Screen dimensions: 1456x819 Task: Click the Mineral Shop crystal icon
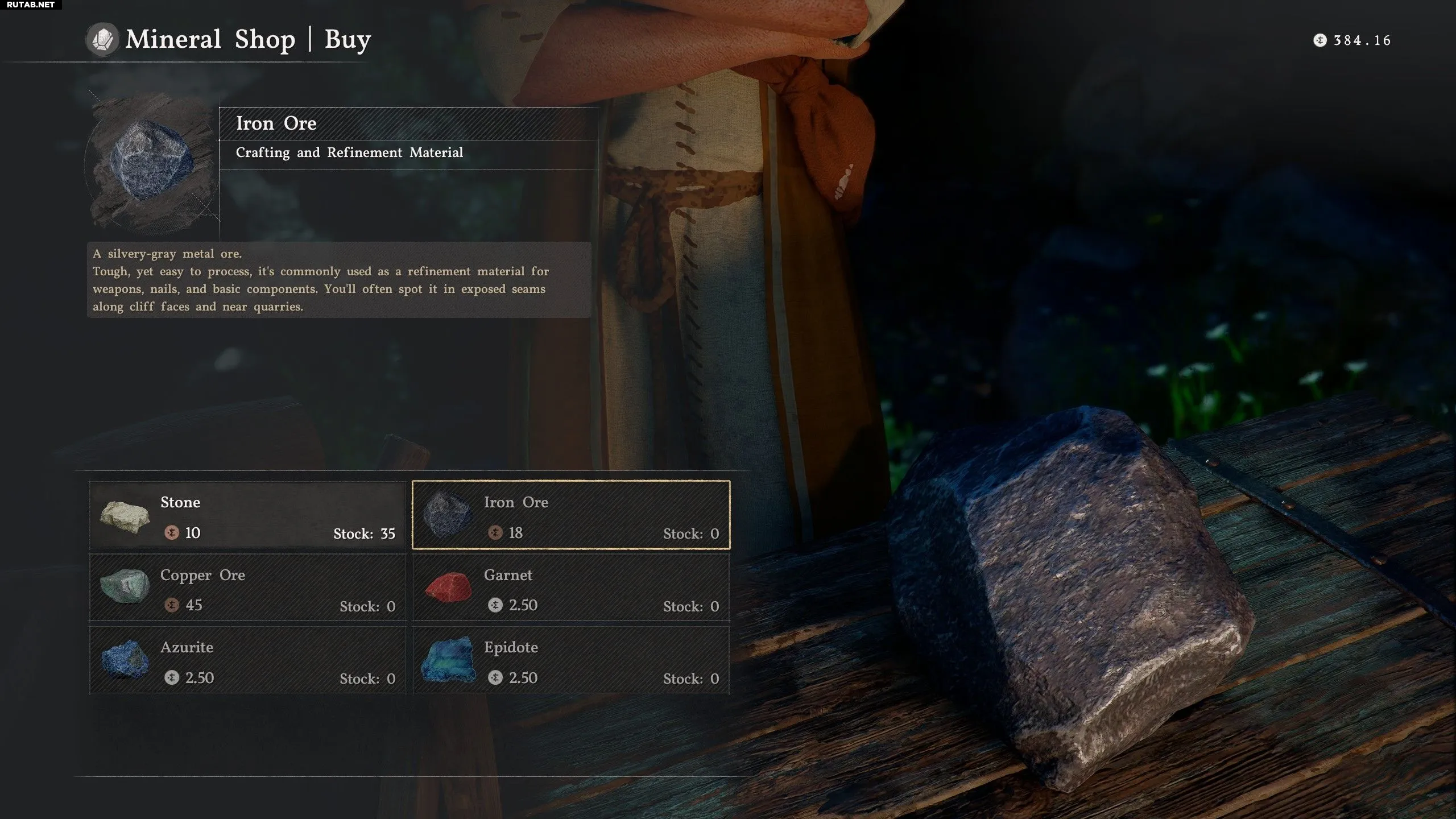(102, 39)
